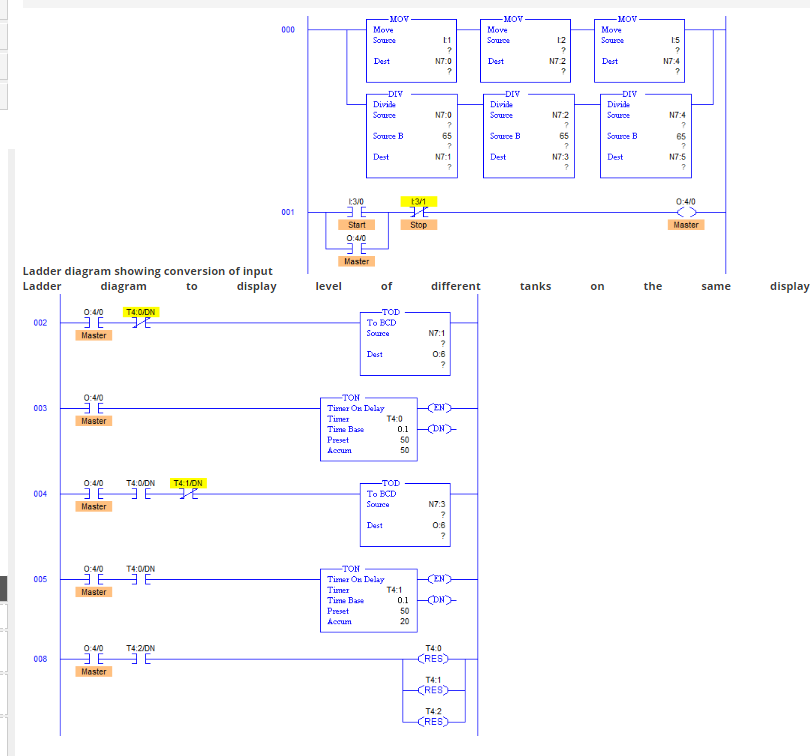This screenshot has height=756, width=811.
Task: Expand rung 001
Action: click(x=288, y=212)
